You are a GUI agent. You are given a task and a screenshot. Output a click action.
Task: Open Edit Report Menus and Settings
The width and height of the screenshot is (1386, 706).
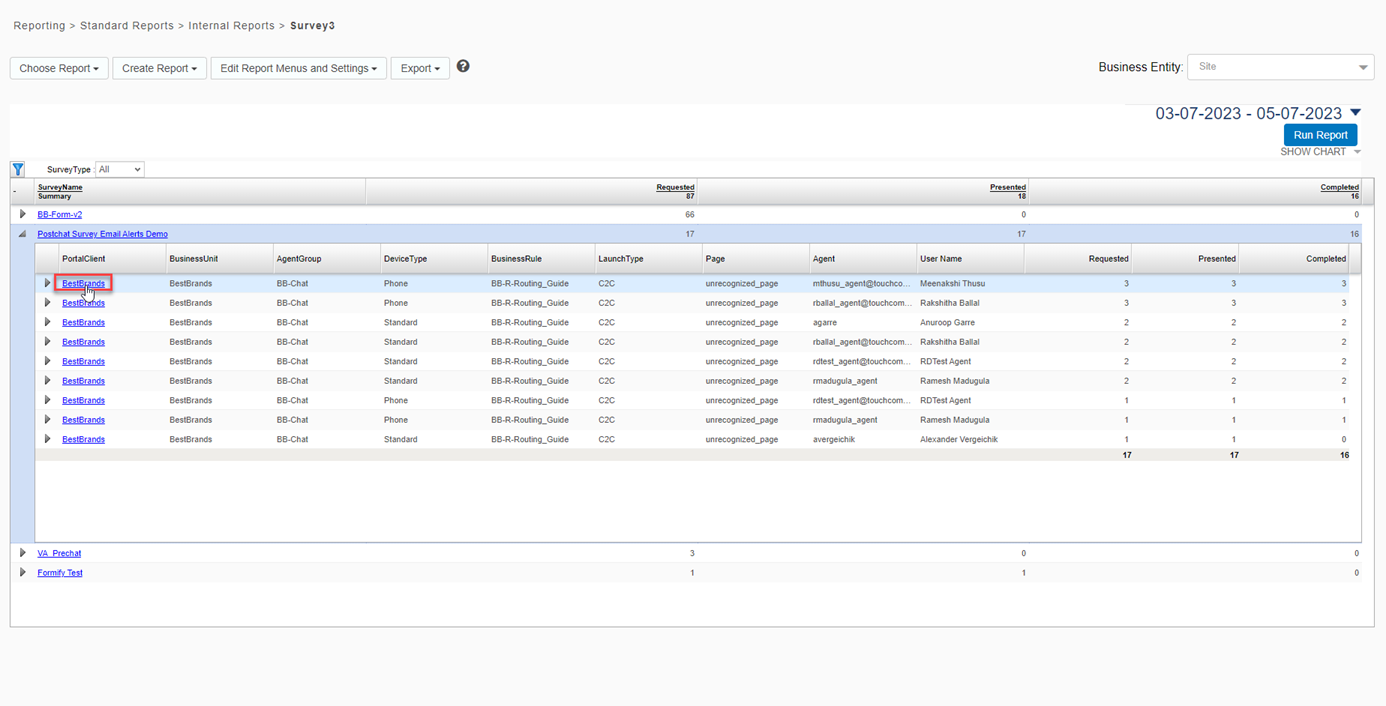point(298,68)
